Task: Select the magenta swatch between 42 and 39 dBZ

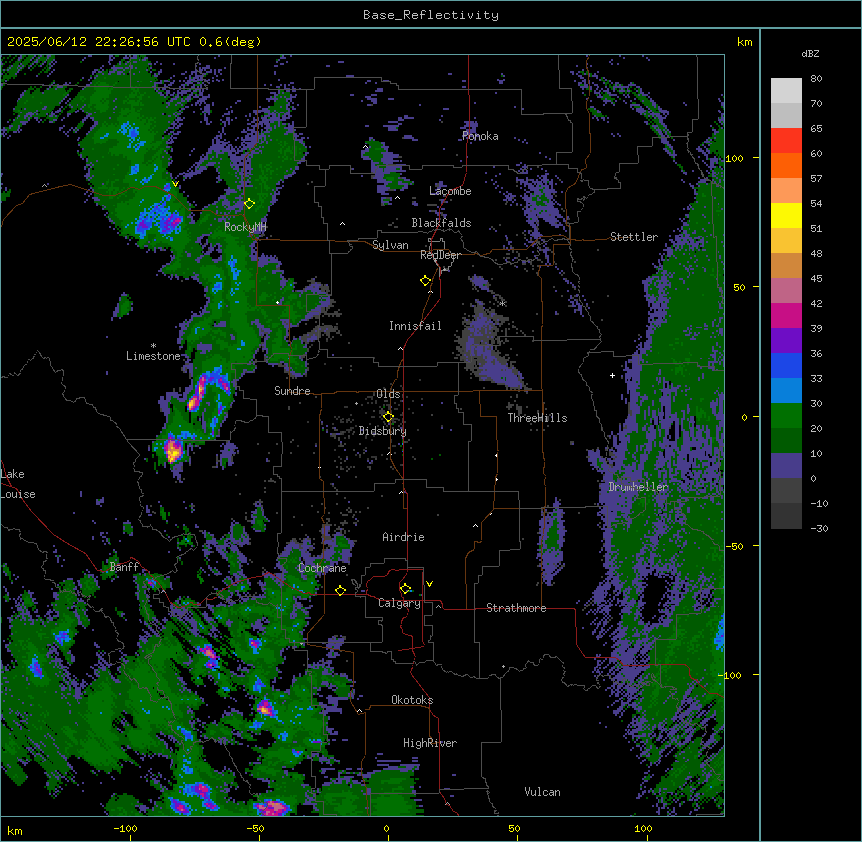Action: point(786,315)
